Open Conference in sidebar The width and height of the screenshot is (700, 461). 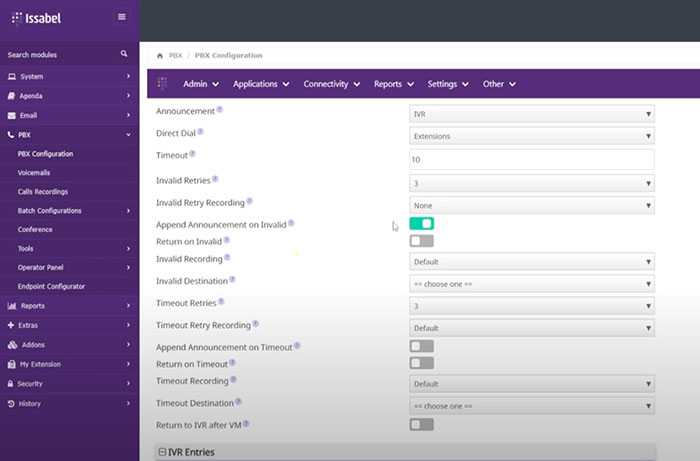(x=35, y=230)
